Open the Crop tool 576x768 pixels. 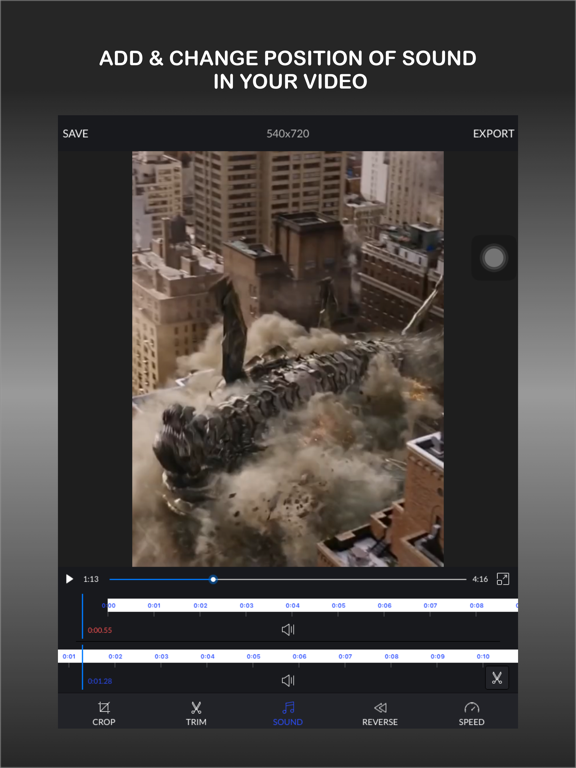pyautogui.click(x=104, y=713)
